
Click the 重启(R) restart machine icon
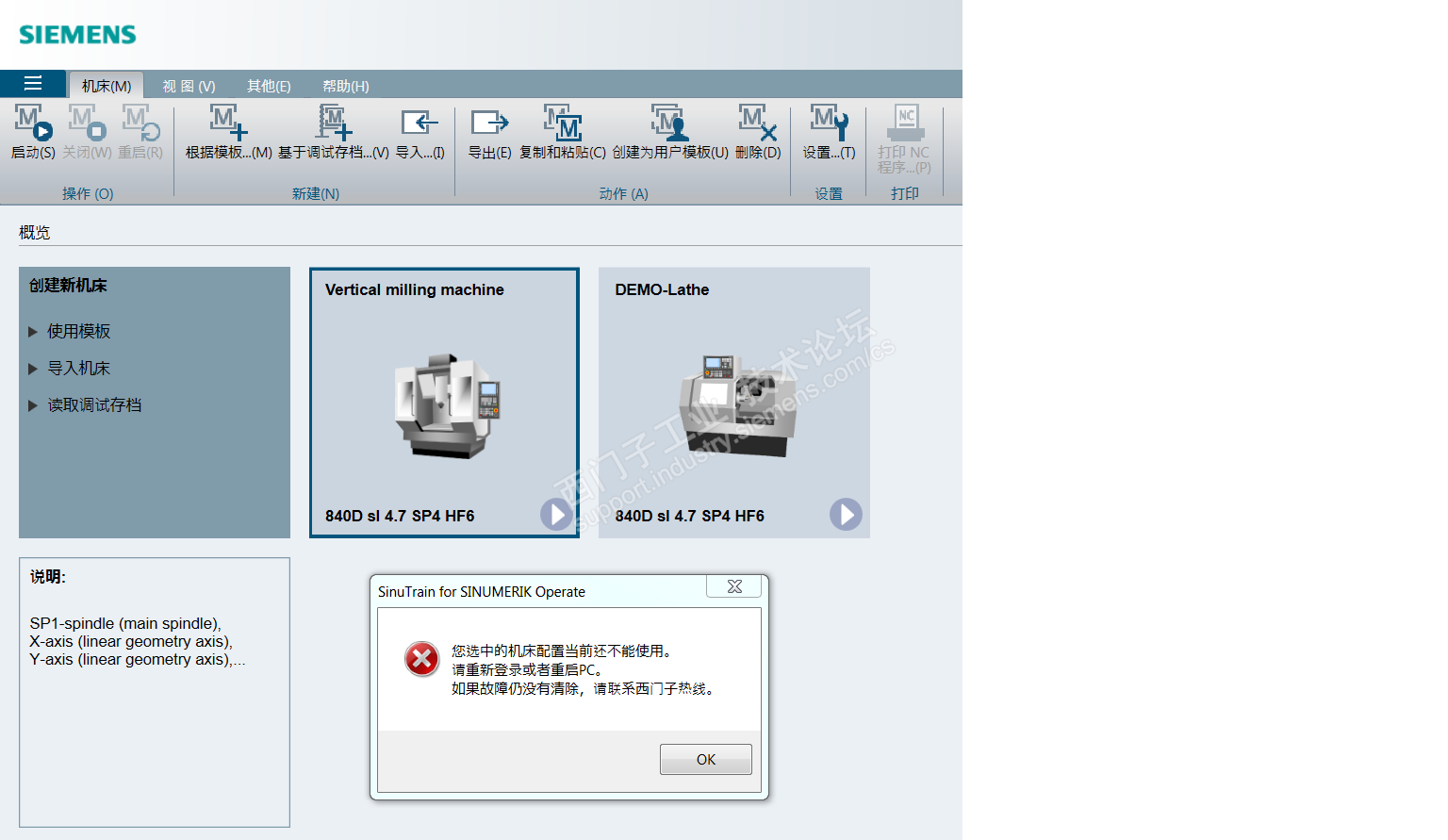pyautogui.click(x=140, y=122)
